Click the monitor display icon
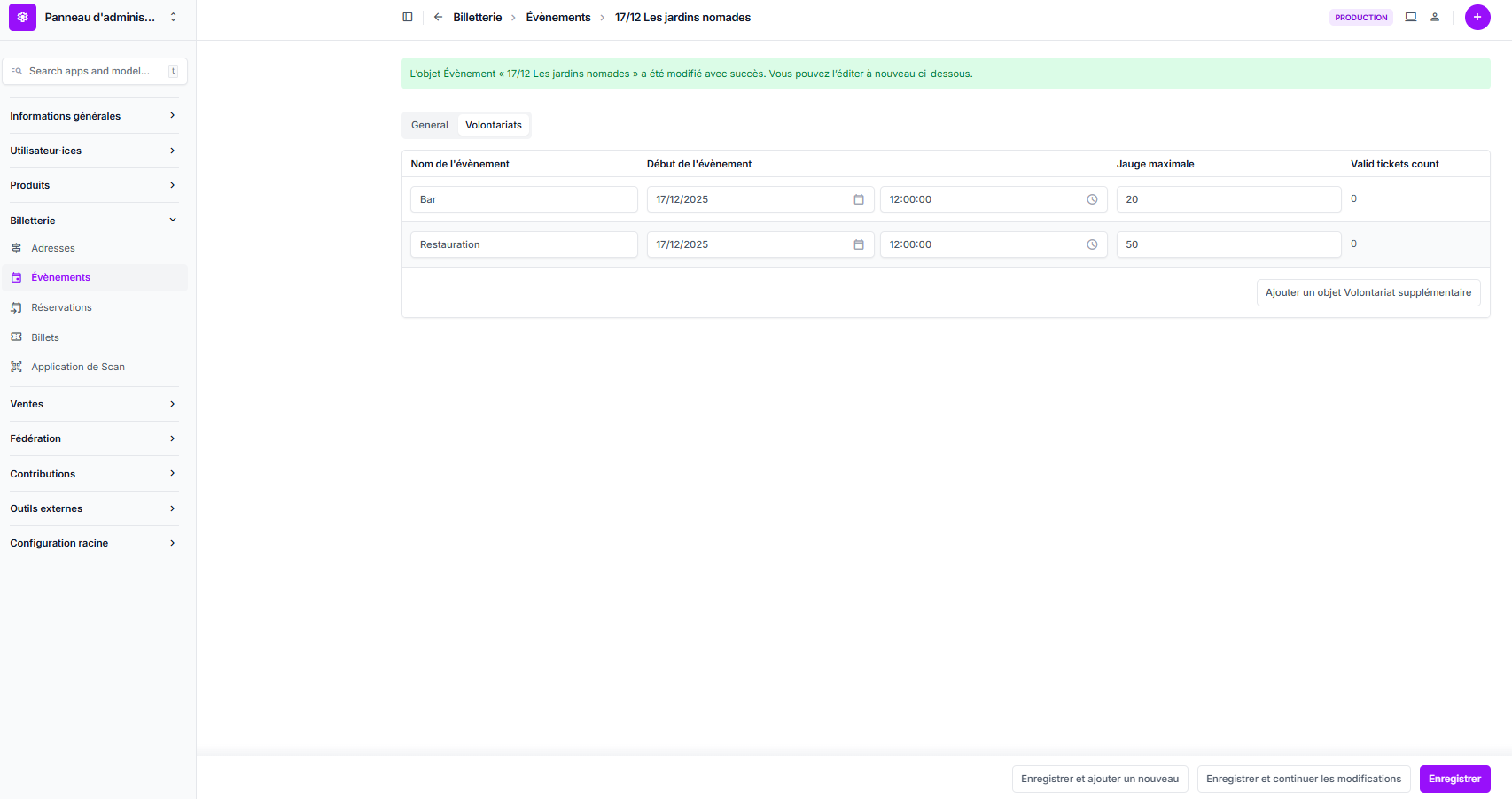 click(x=1411, y=17)
